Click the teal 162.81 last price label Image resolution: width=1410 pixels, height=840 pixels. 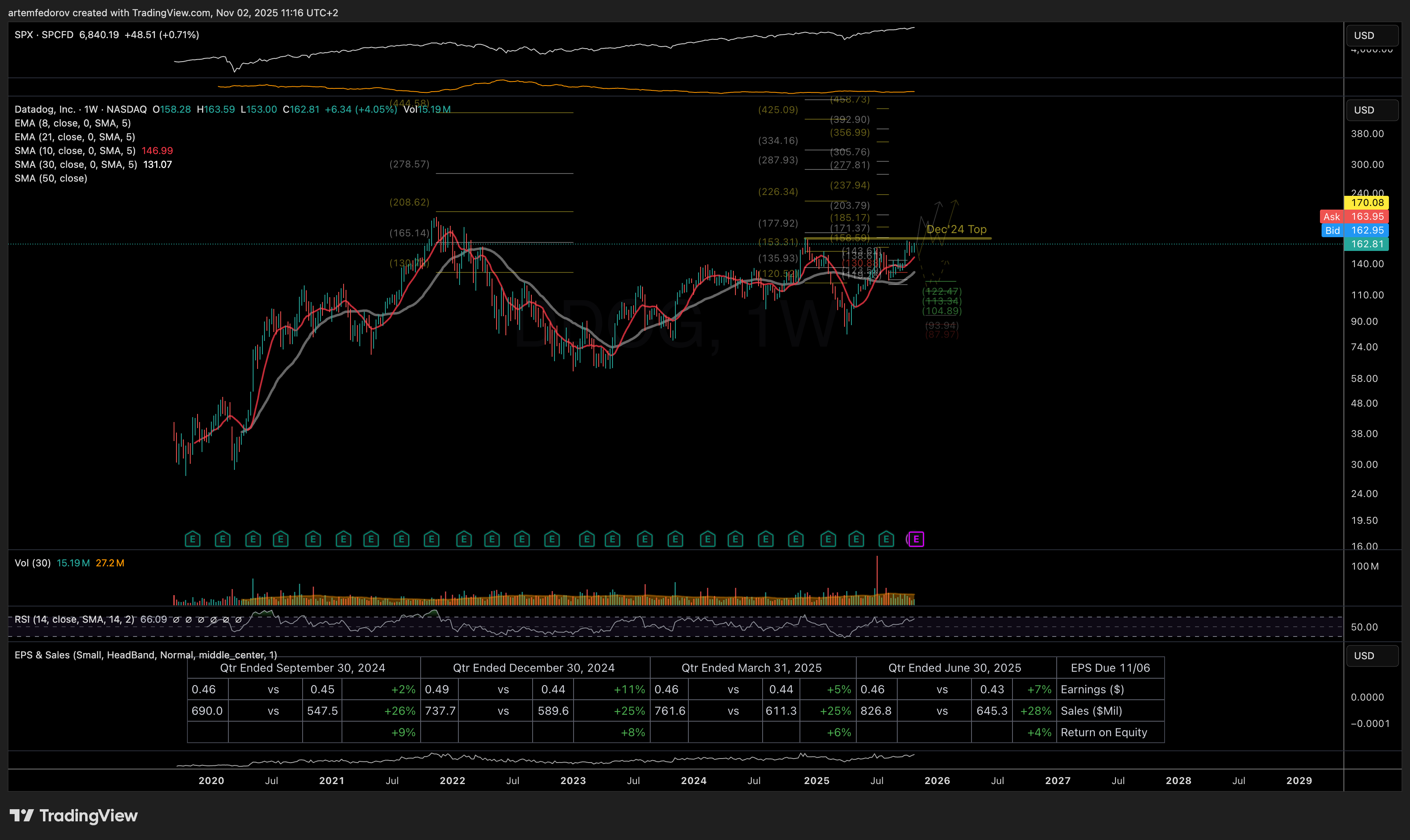tap(1366, 244)
